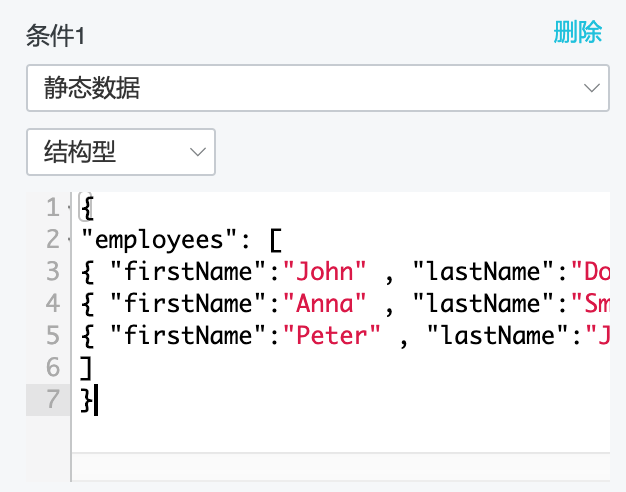
Task: Select highlighted line number 7 in gutter
Action: click(52, 398)
